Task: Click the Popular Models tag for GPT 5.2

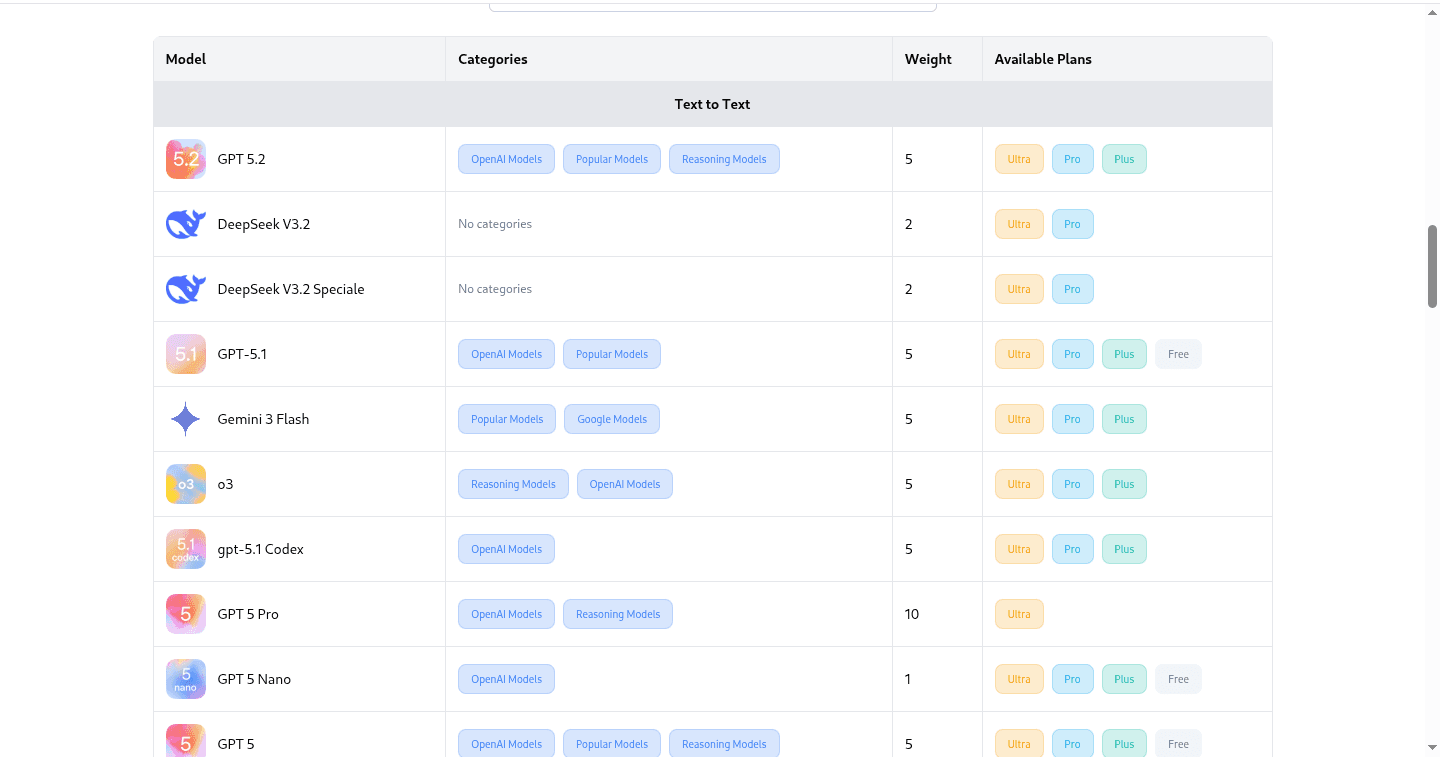Action: pos(612,159)
